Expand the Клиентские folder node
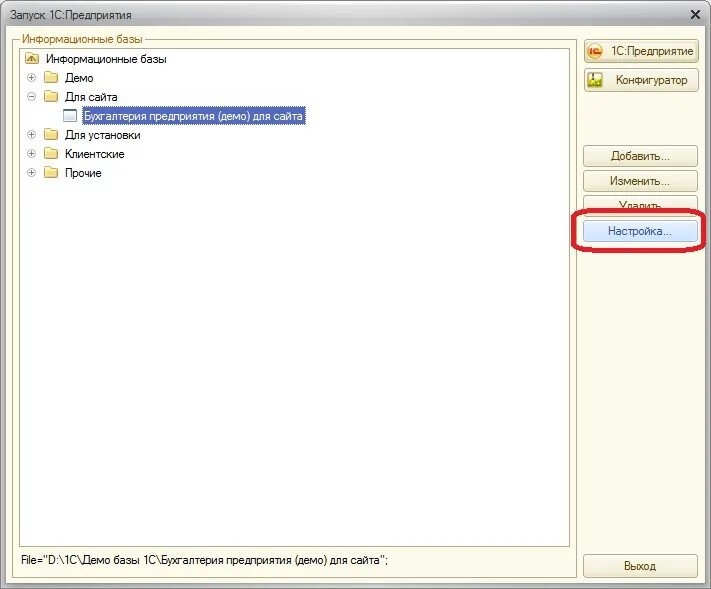Viewport: 711px width, 589px height. coord(31,154)
